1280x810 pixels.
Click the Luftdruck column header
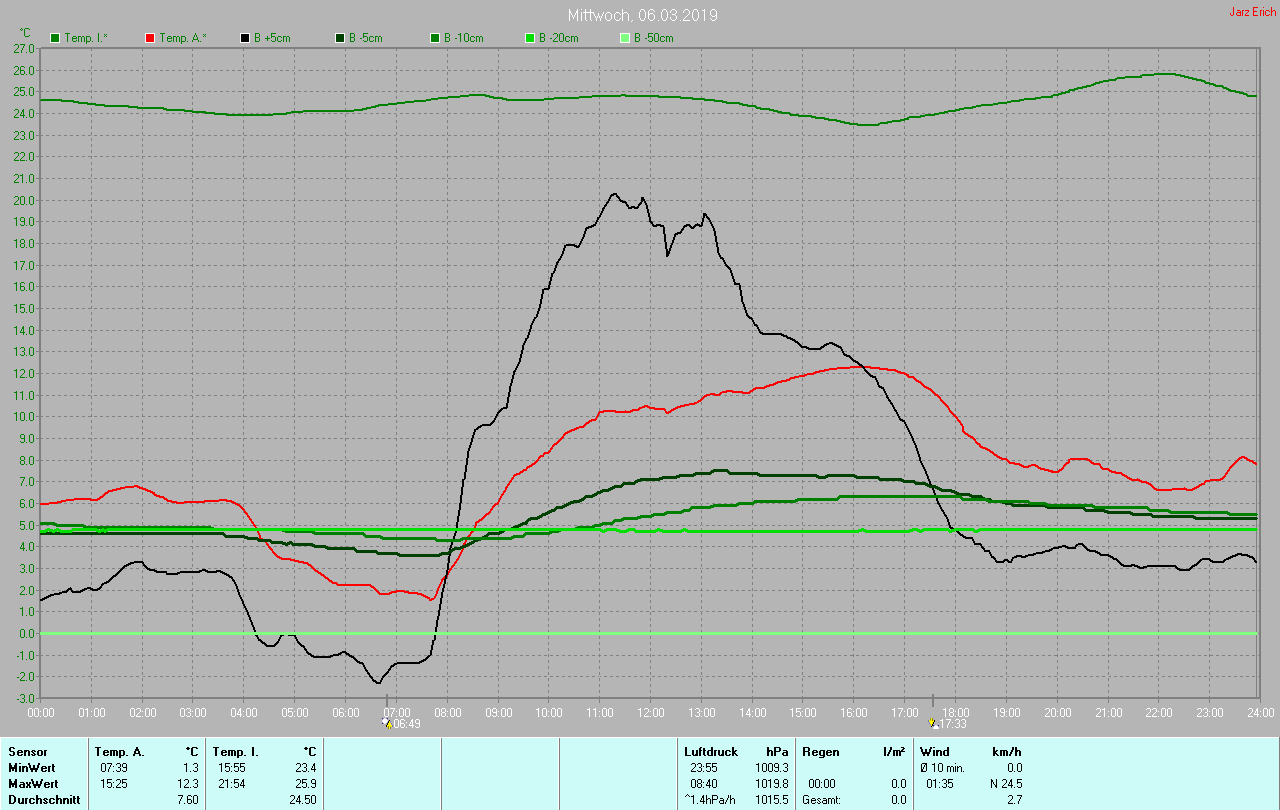(711, 751)
